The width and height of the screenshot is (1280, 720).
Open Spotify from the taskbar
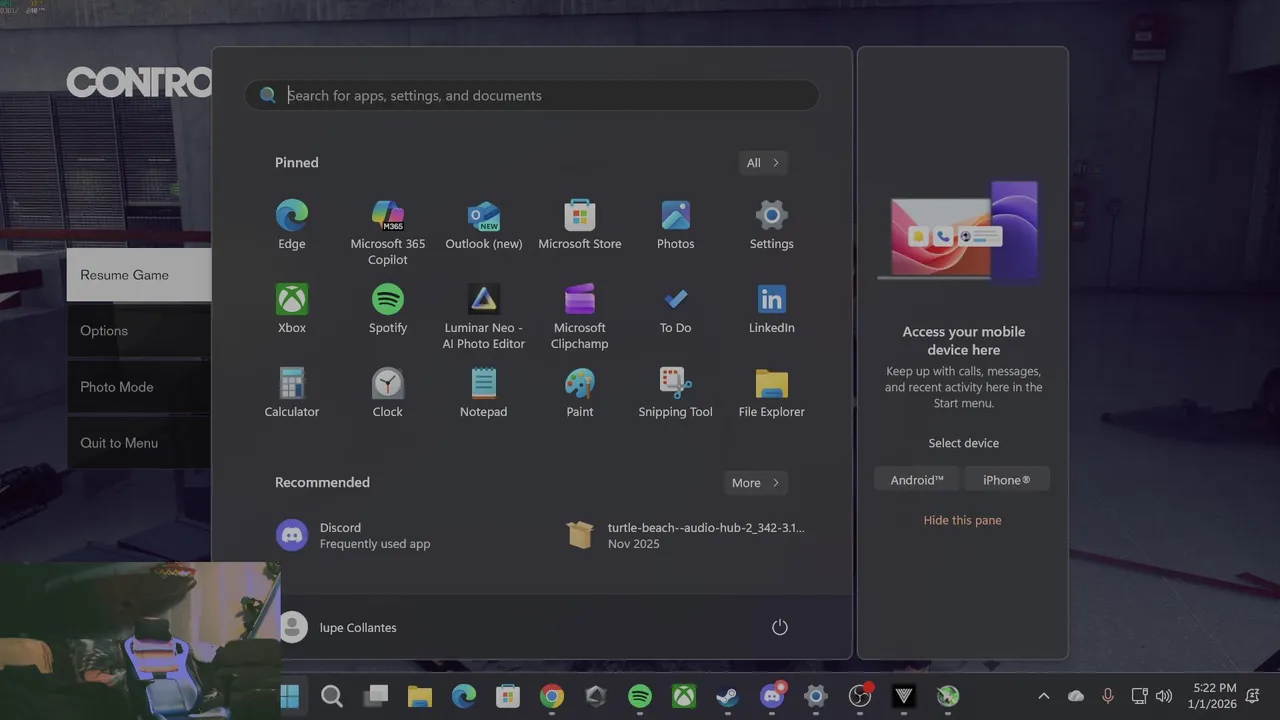(640, 696)
